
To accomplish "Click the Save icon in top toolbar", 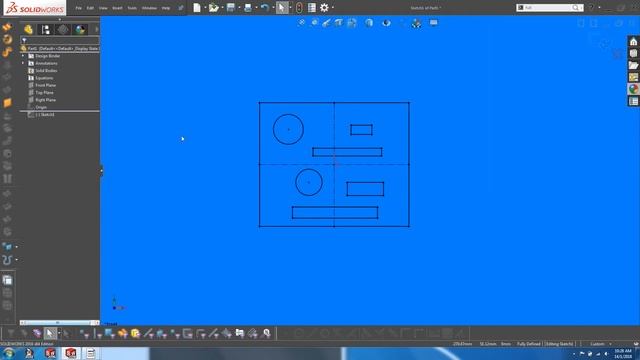I will (x=231, y=7).
